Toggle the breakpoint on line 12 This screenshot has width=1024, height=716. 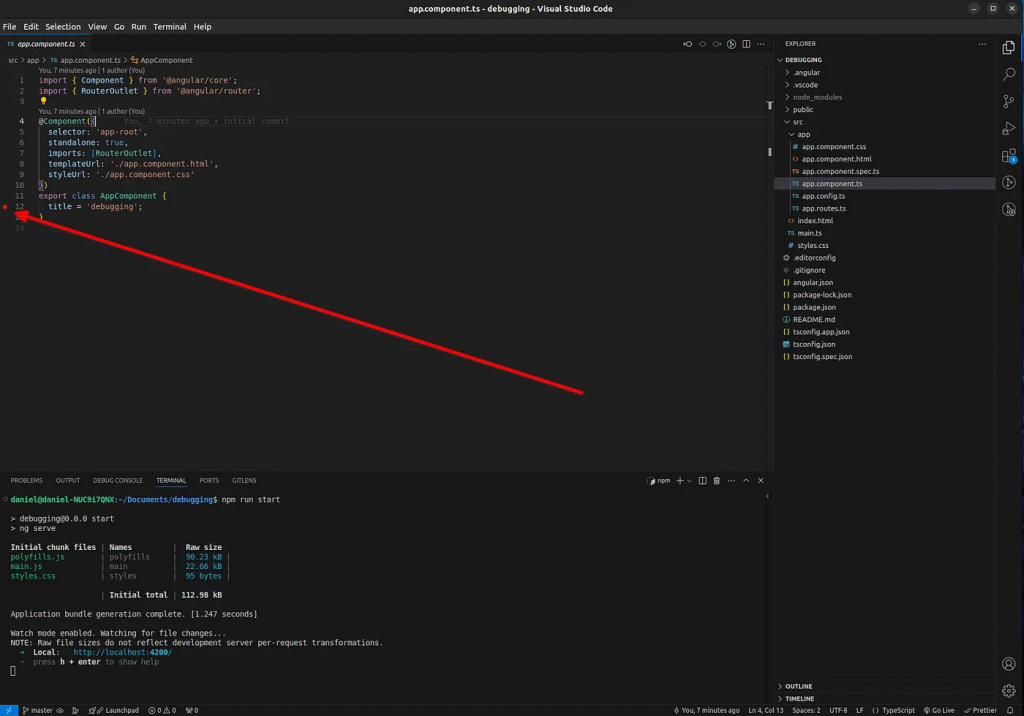(6, 207)
